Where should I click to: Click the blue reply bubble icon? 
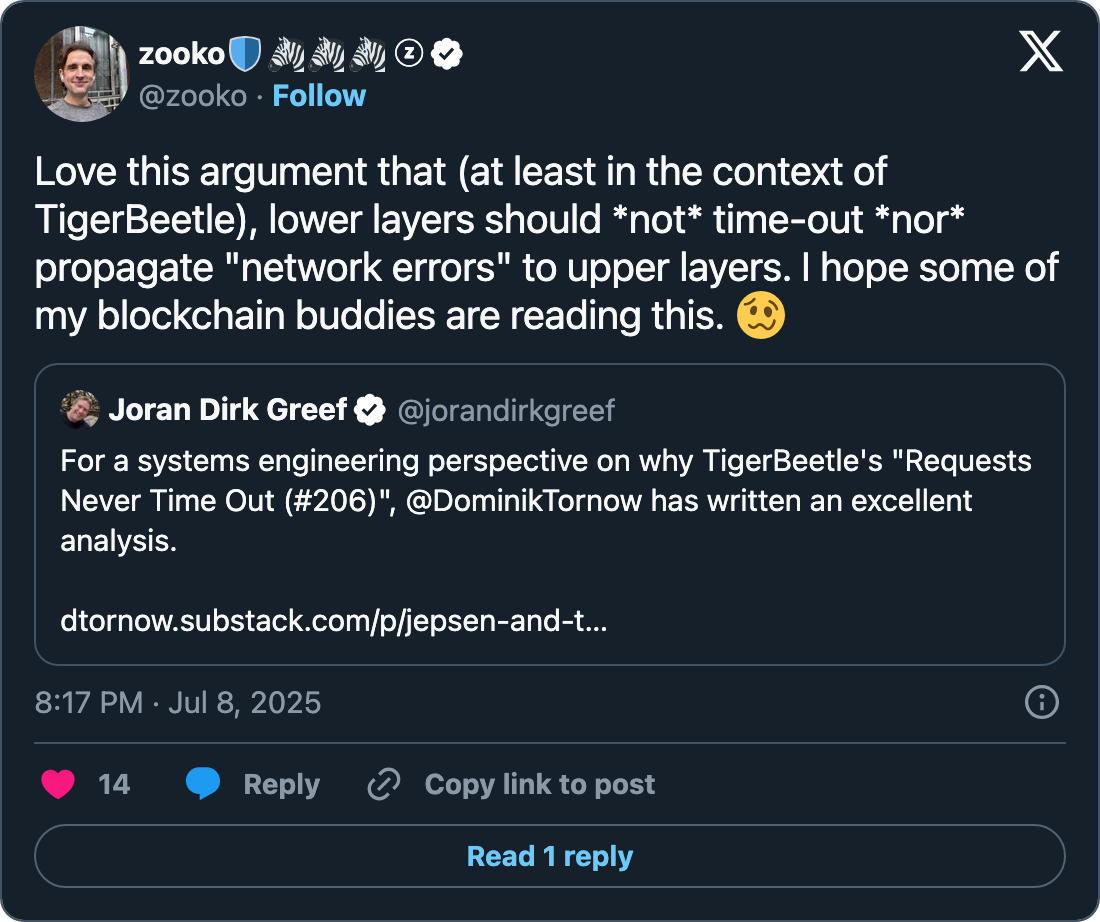point(203,784)
